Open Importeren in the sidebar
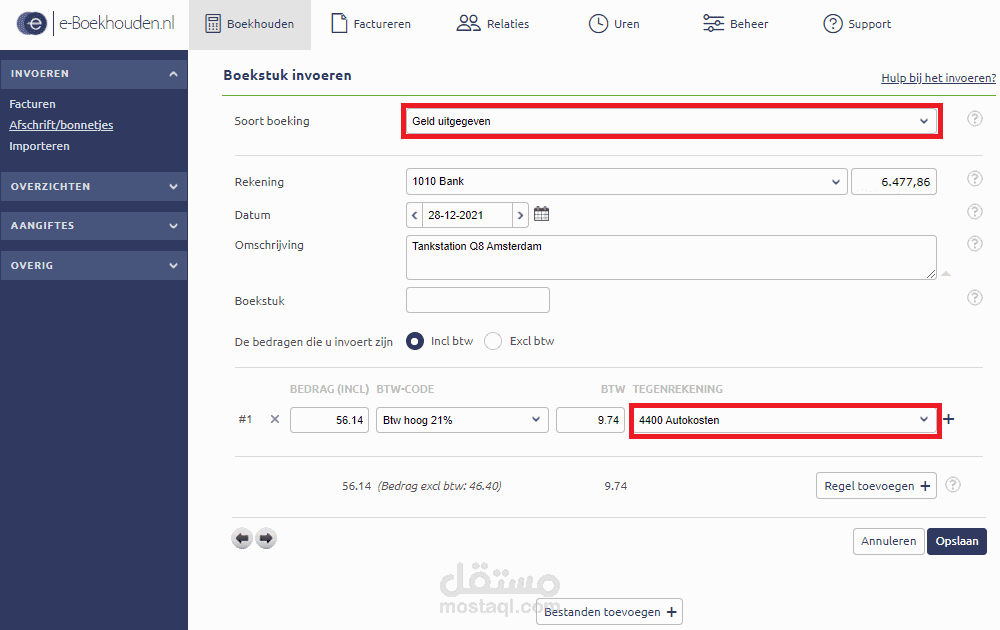1000x630 pixels. coord(40,146)
